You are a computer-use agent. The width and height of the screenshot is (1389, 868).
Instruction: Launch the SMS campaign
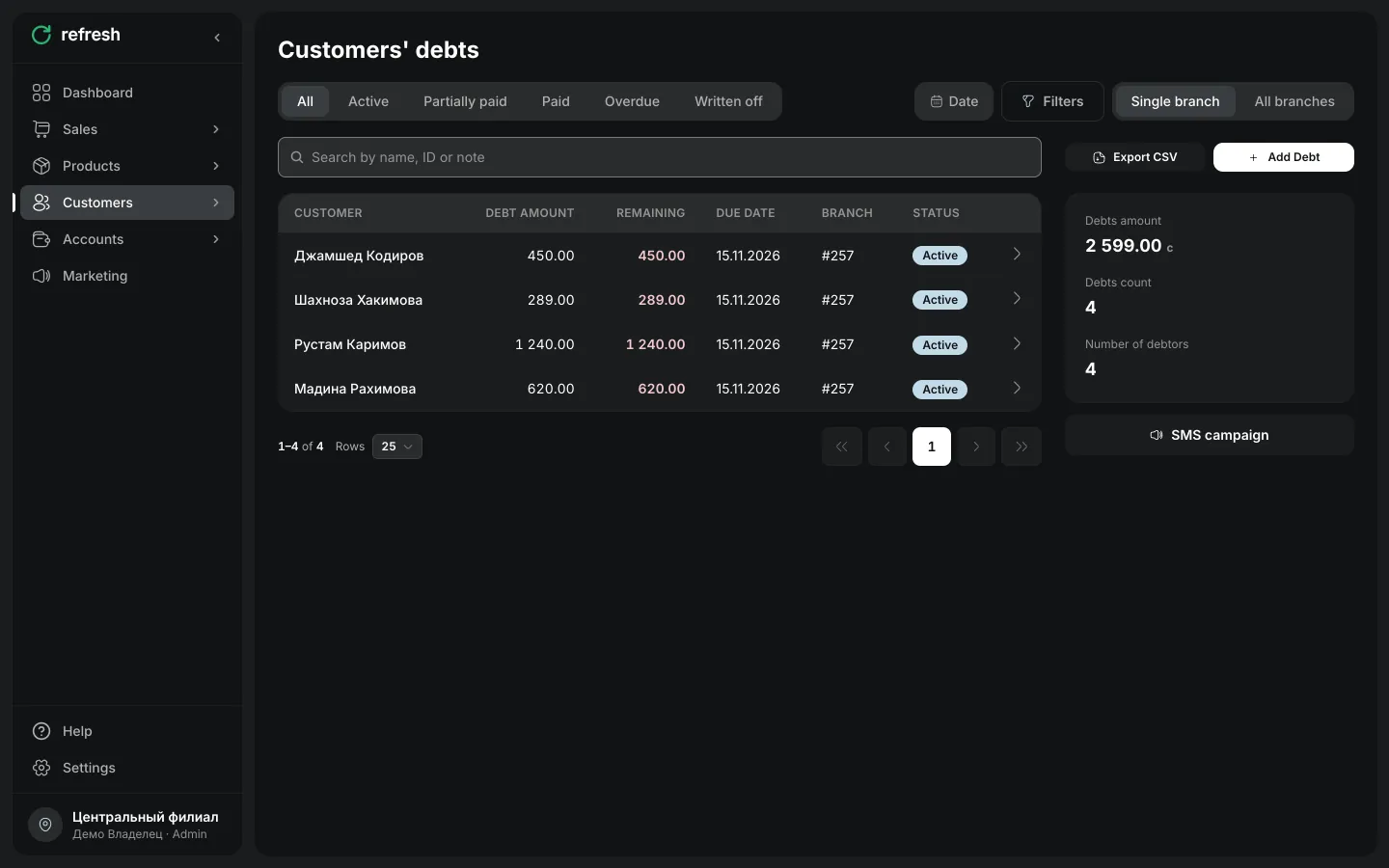click(x=1210, y=435)
